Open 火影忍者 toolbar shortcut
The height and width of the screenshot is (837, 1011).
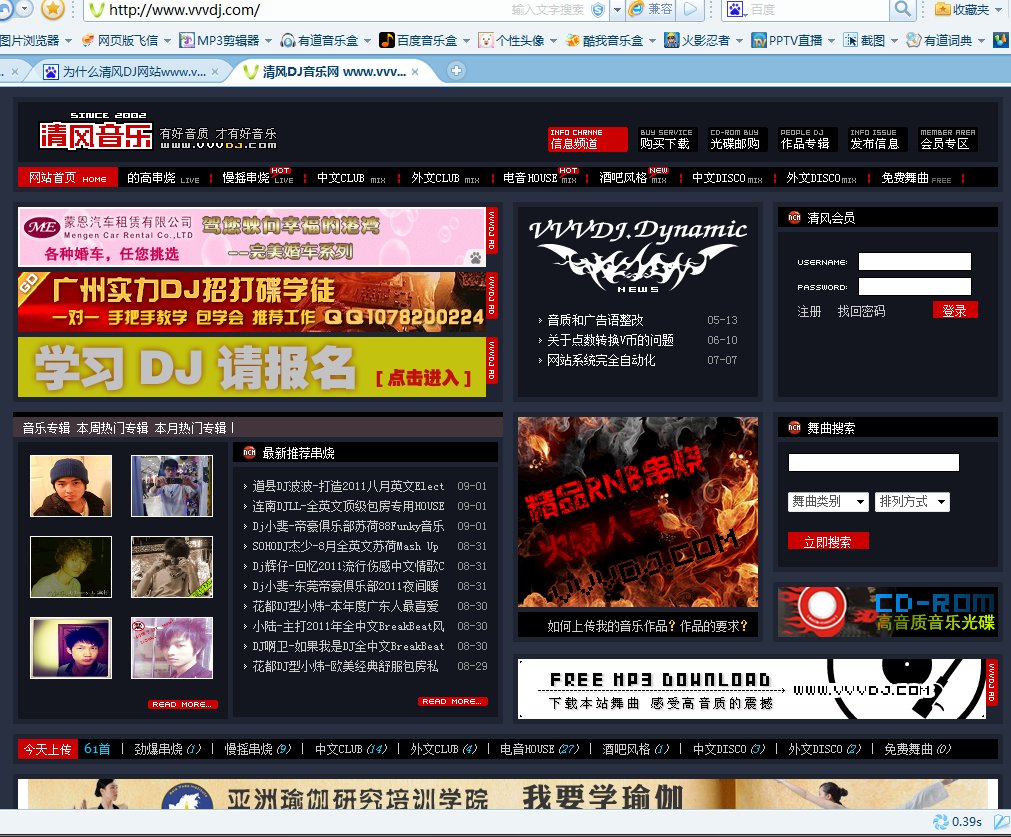pyautogui.click(x=698, y=41)
